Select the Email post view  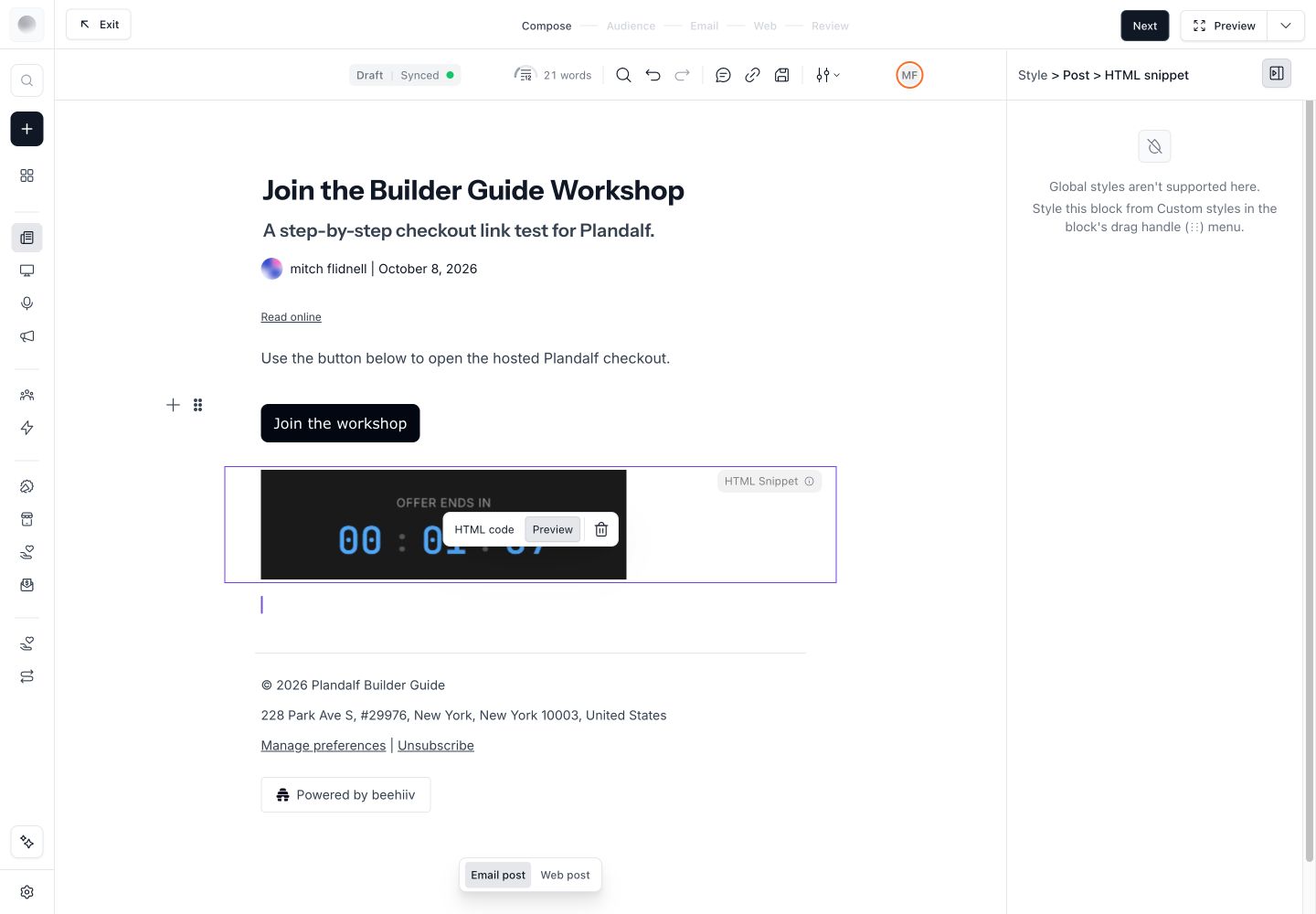[x=498, y=875]
